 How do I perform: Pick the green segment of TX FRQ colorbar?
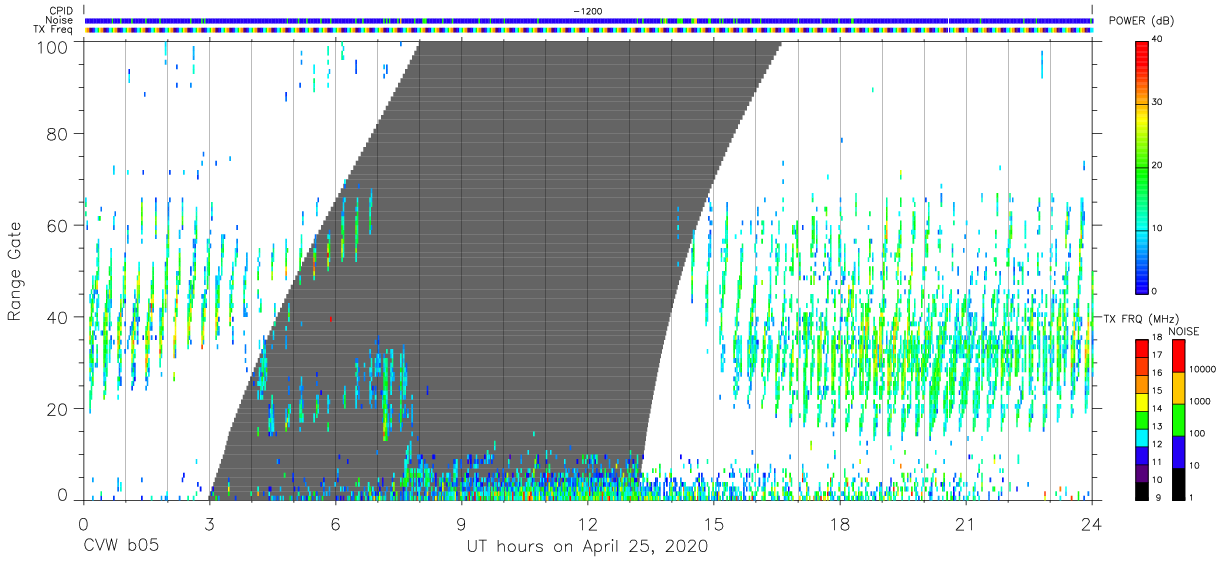point(1142,418)
